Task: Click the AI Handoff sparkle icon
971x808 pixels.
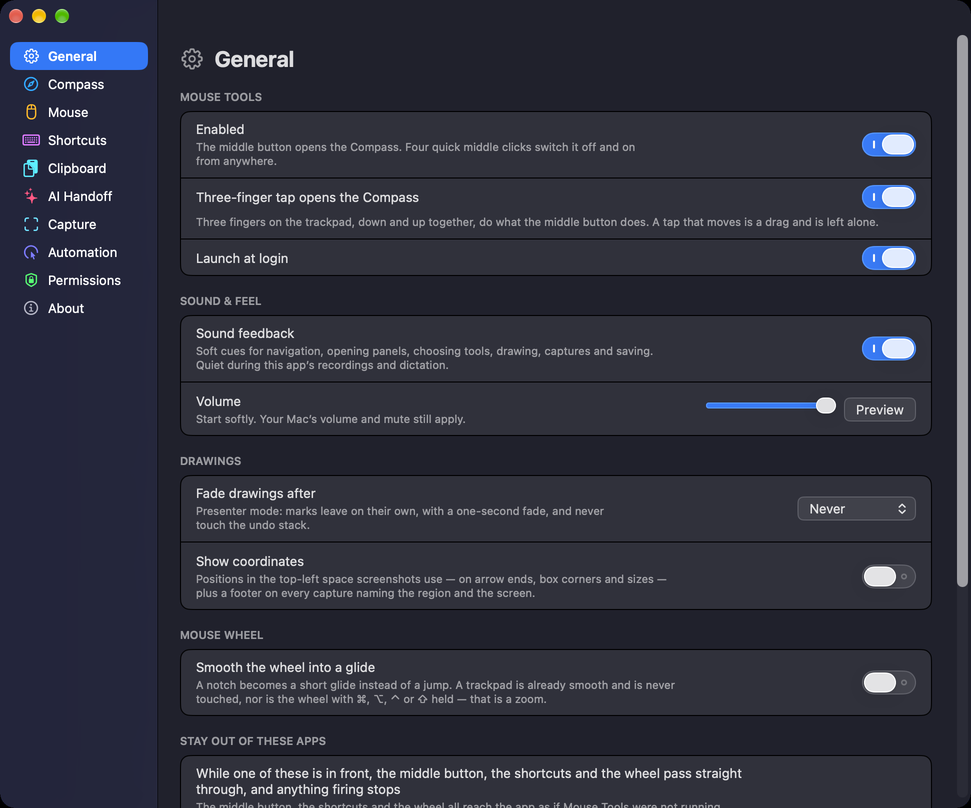Action: (31, 196)
